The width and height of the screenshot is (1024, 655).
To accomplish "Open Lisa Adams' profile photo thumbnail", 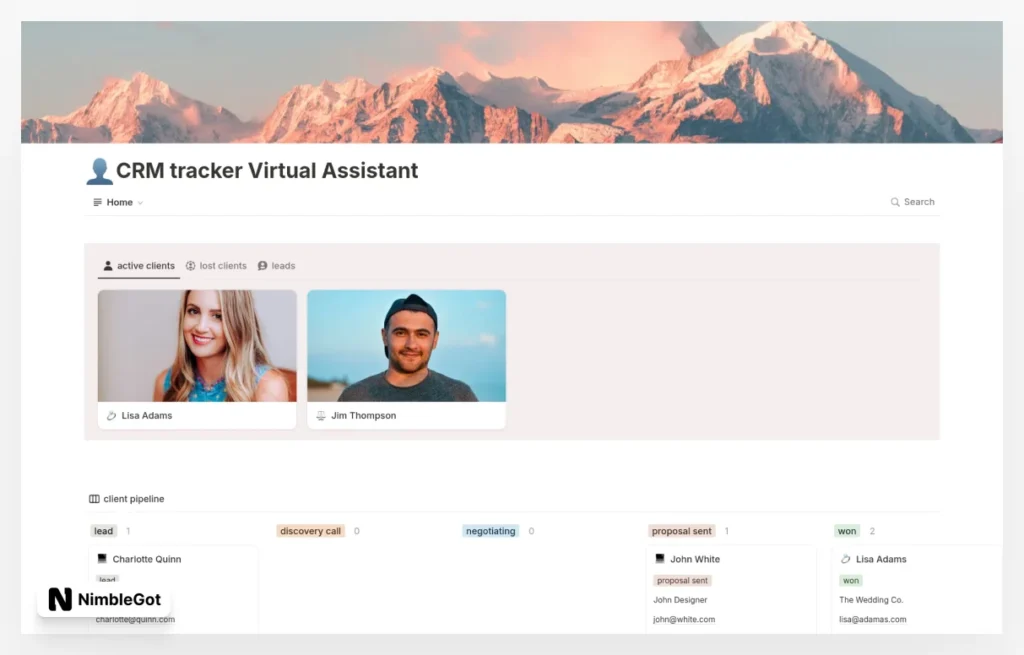I will pos(196,345).
